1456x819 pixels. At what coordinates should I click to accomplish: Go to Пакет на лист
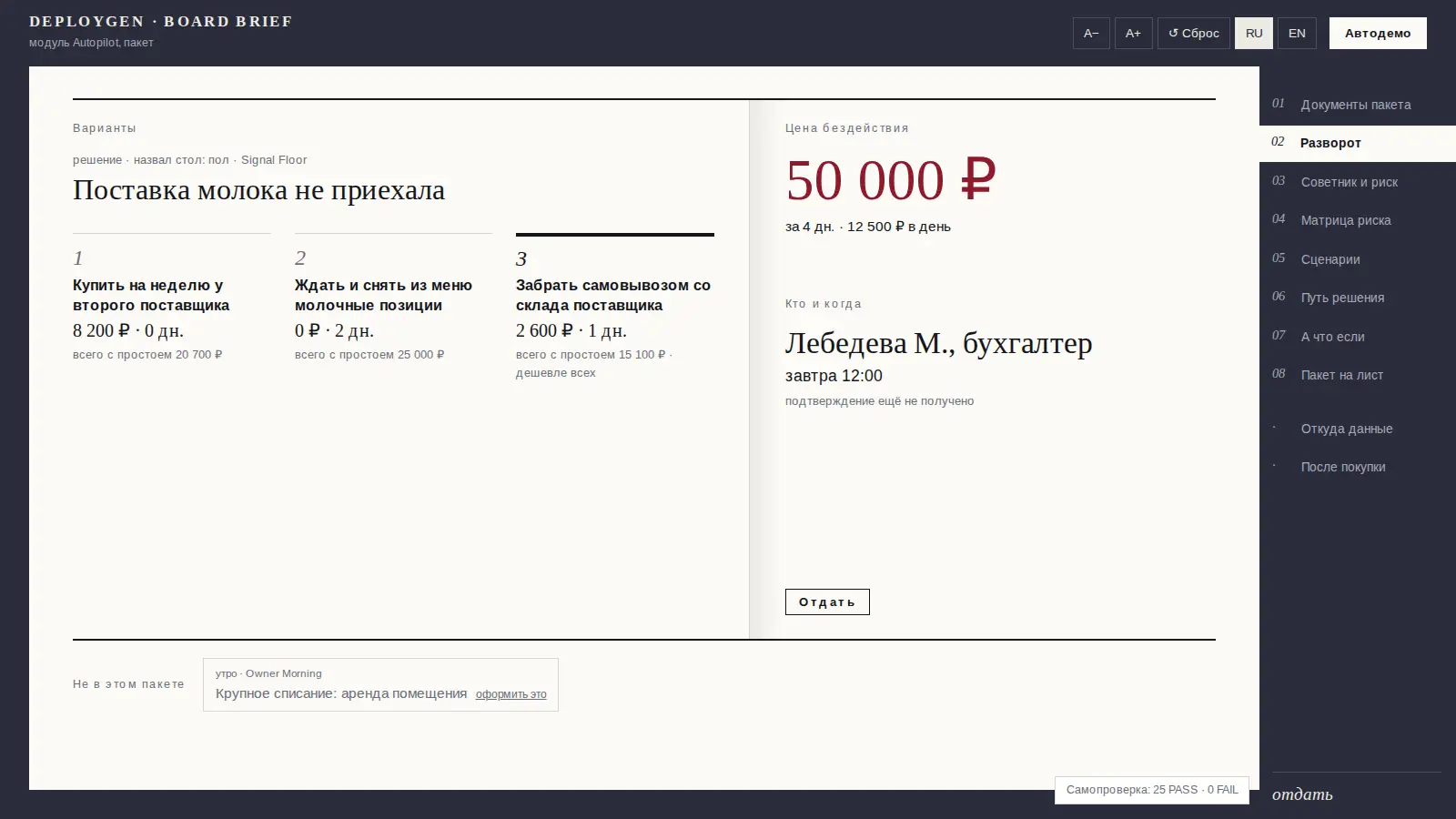point(1358,375)
